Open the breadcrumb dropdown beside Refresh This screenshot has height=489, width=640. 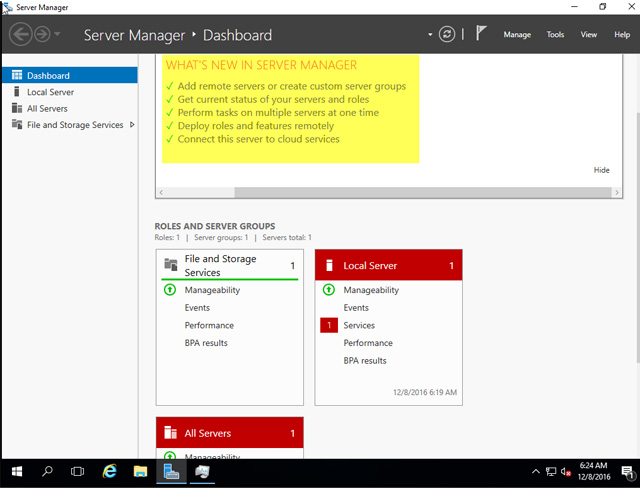point(430,35)
